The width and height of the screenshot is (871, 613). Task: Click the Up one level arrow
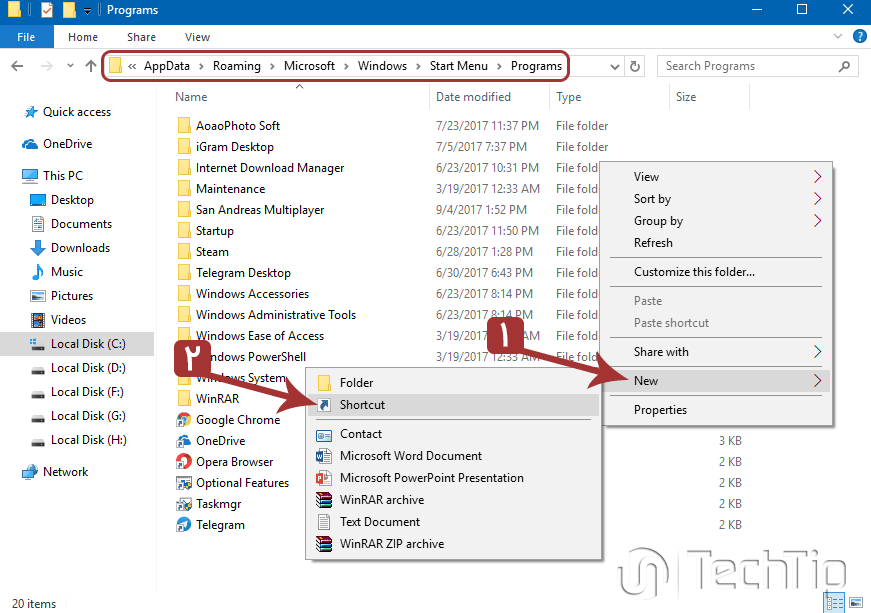coord(91,66)
